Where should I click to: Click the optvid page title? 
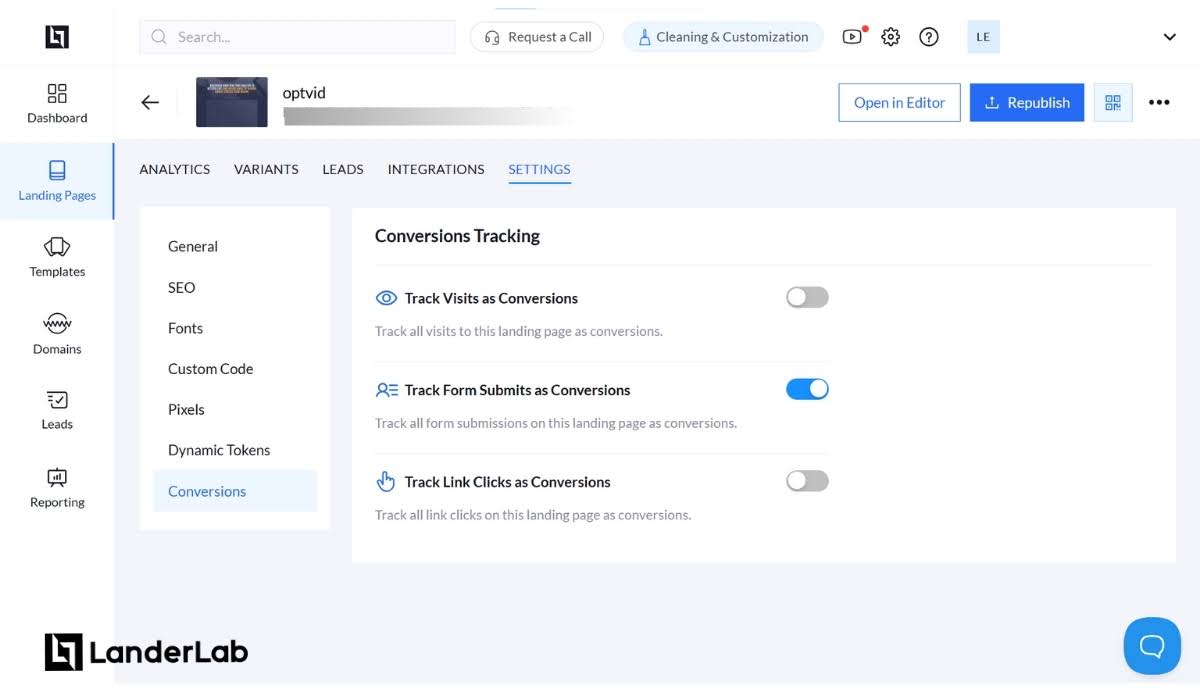(x=304, y=93)
